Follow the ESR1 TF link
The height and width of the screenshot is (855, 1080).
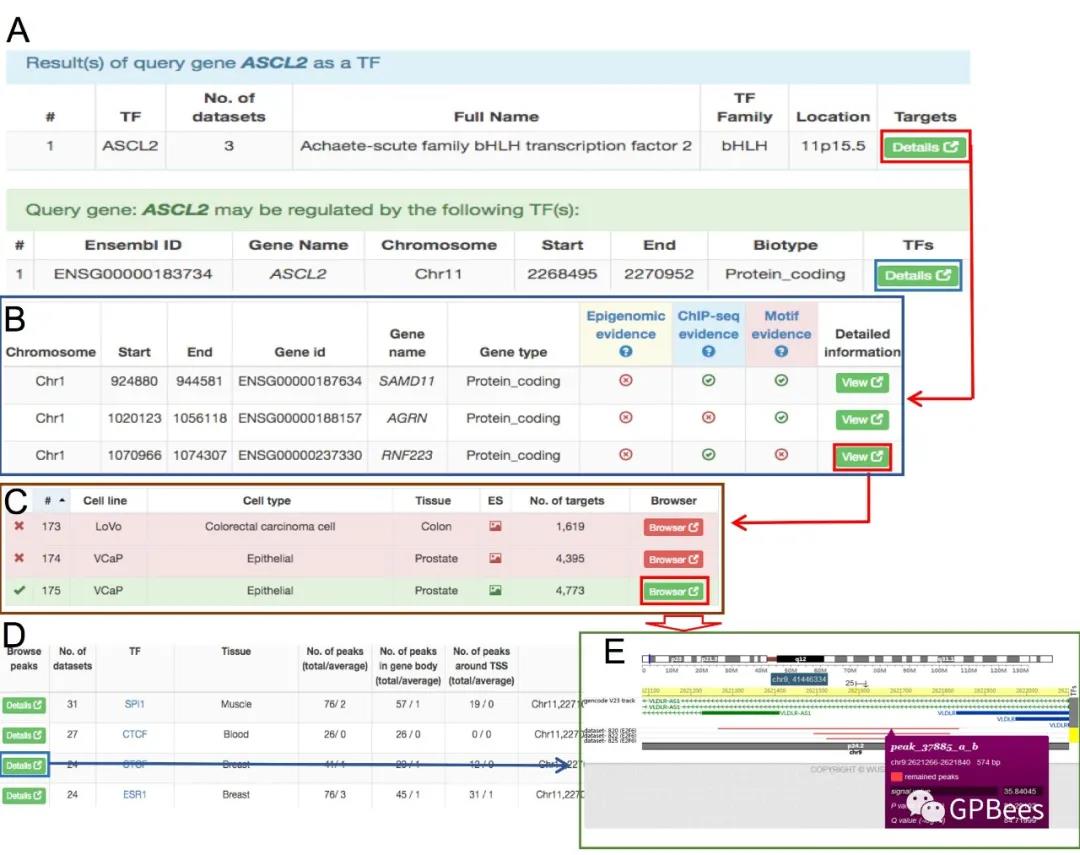tap(134, 794)
